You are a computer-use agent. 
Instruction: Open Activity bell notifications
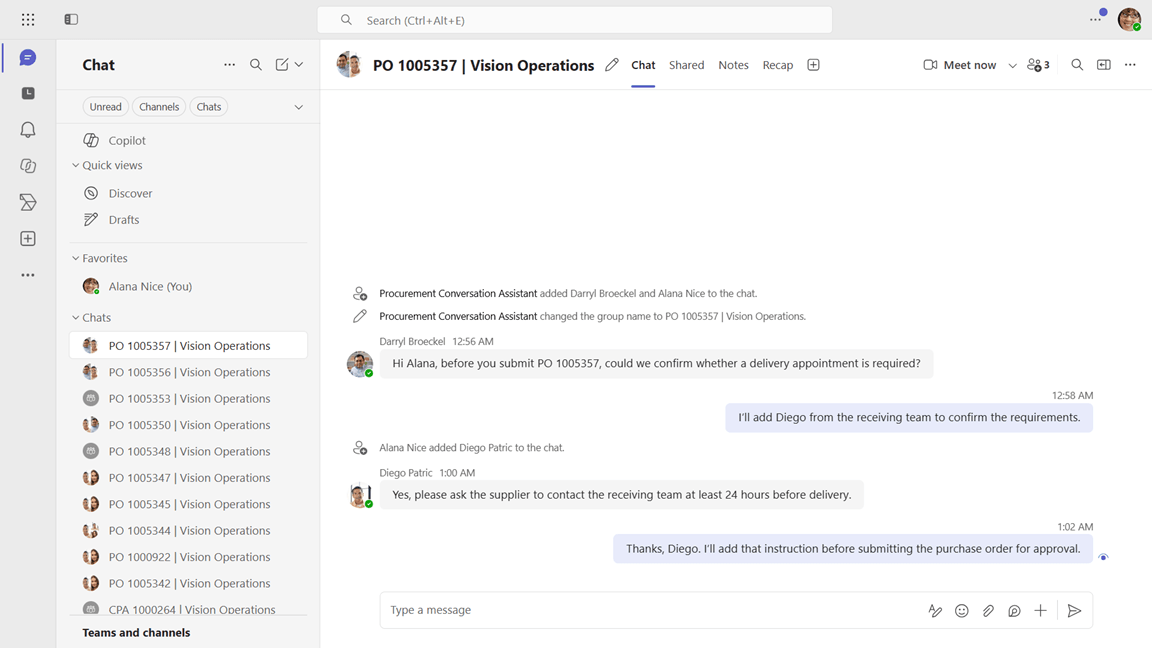pos(28,130)
